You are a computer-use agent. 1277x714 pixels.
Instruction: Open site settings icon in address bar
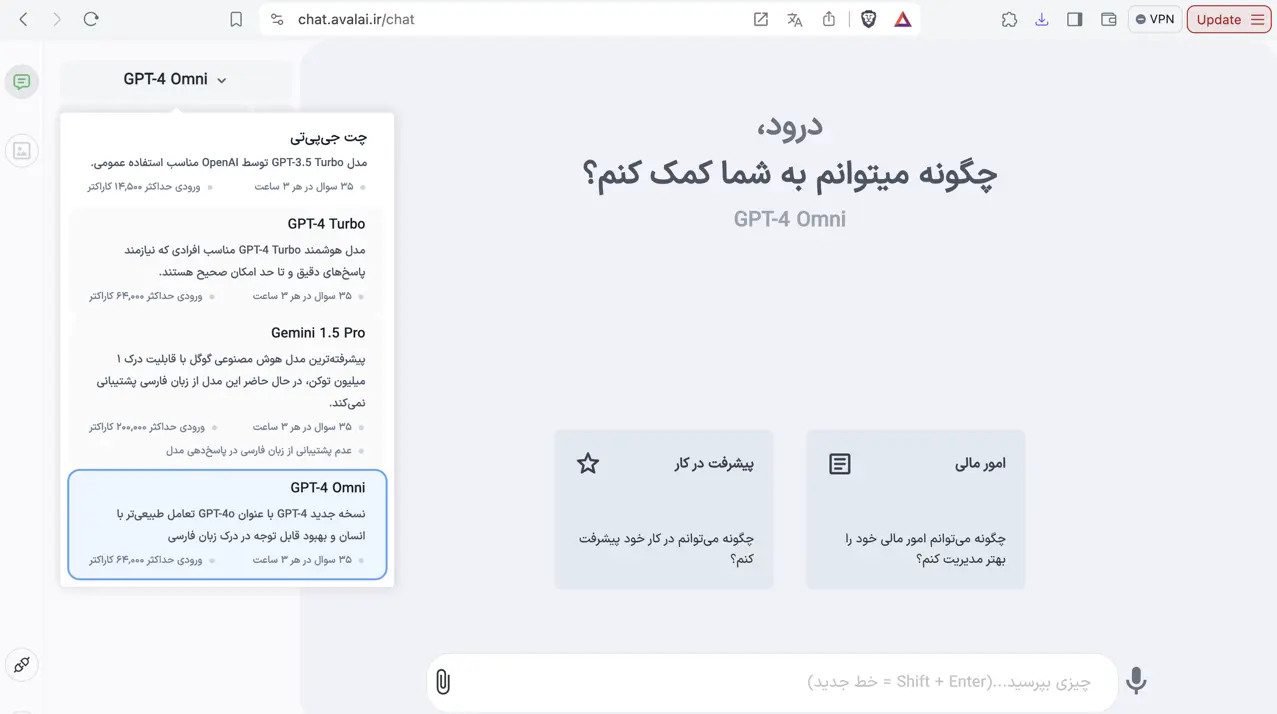(x=277, y=19)
